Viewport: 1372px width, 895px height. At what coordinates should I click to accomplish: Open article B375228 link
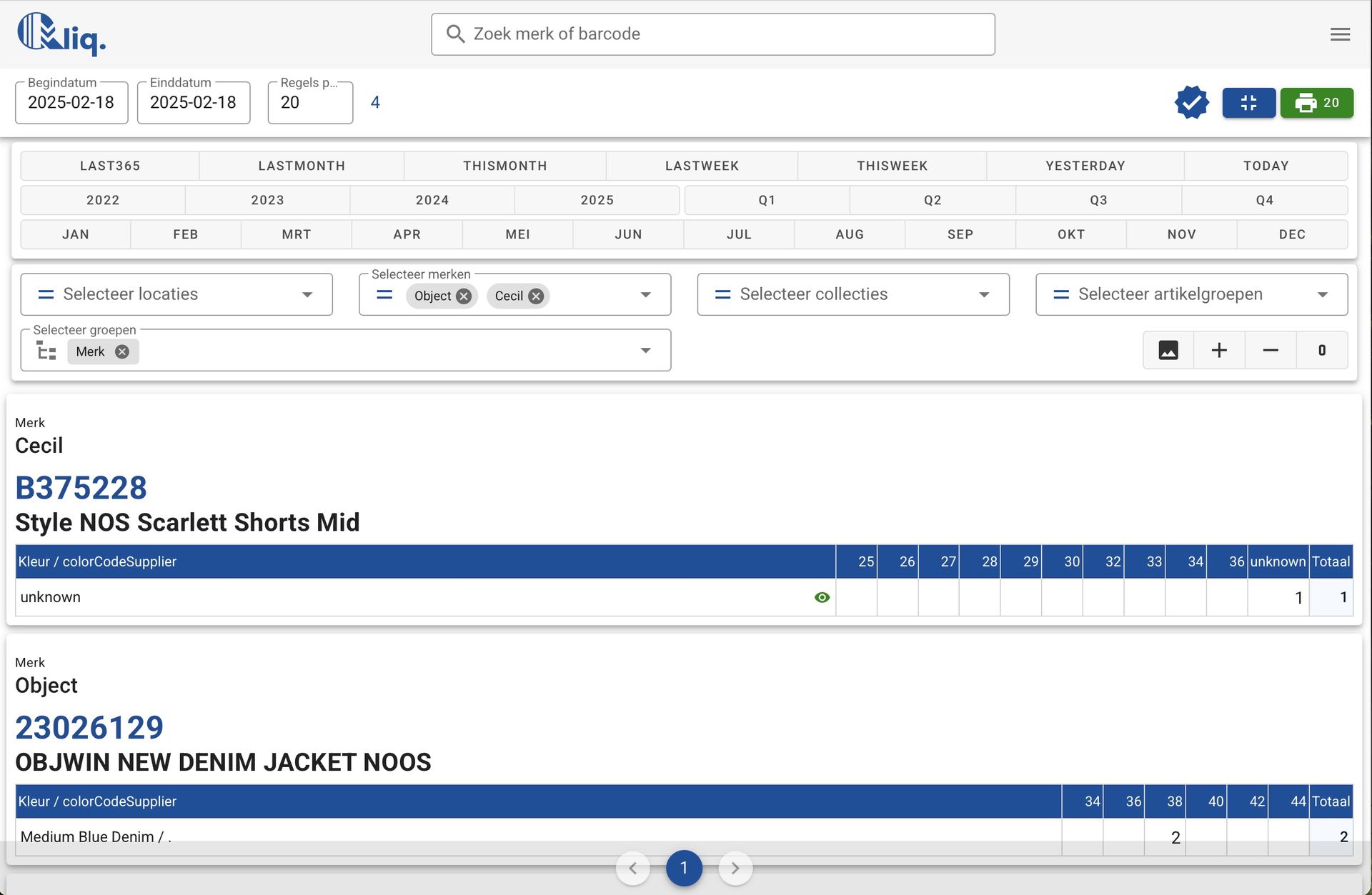[x=81, y=488]
